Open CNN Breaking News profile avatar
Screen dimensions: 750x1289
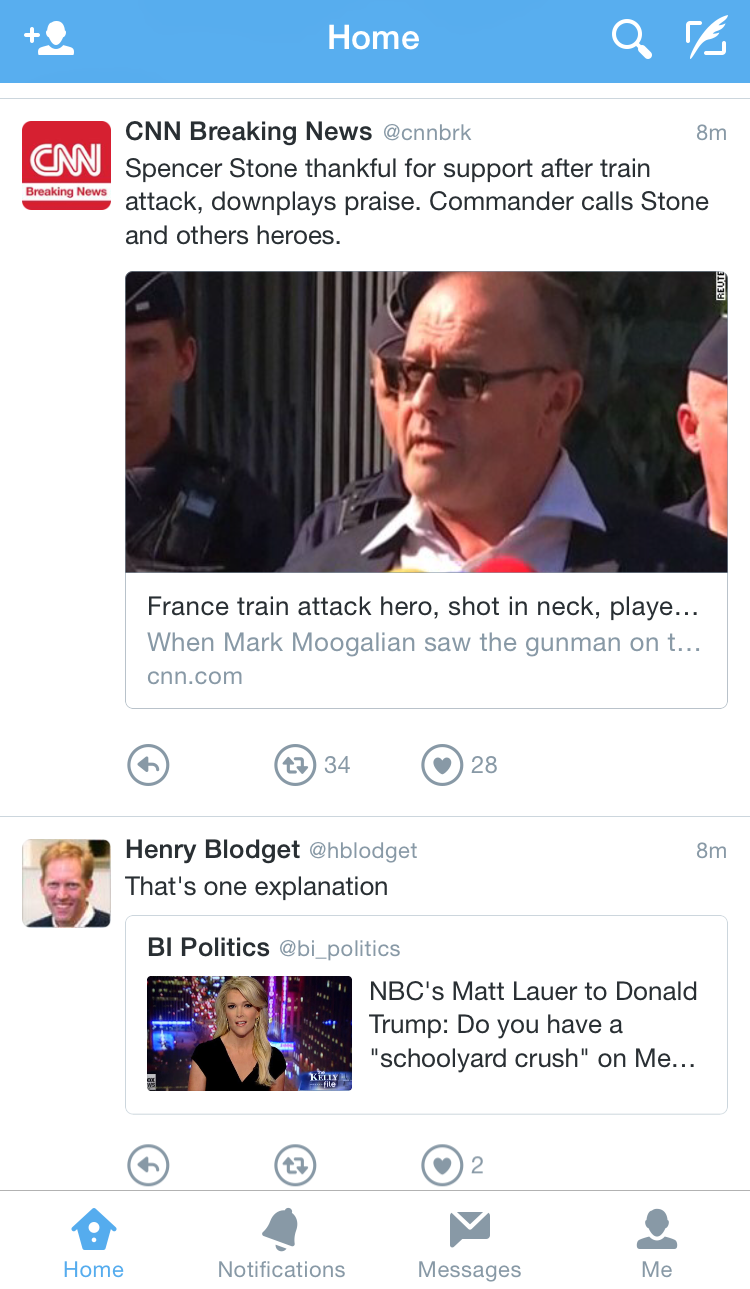point(66,165)
